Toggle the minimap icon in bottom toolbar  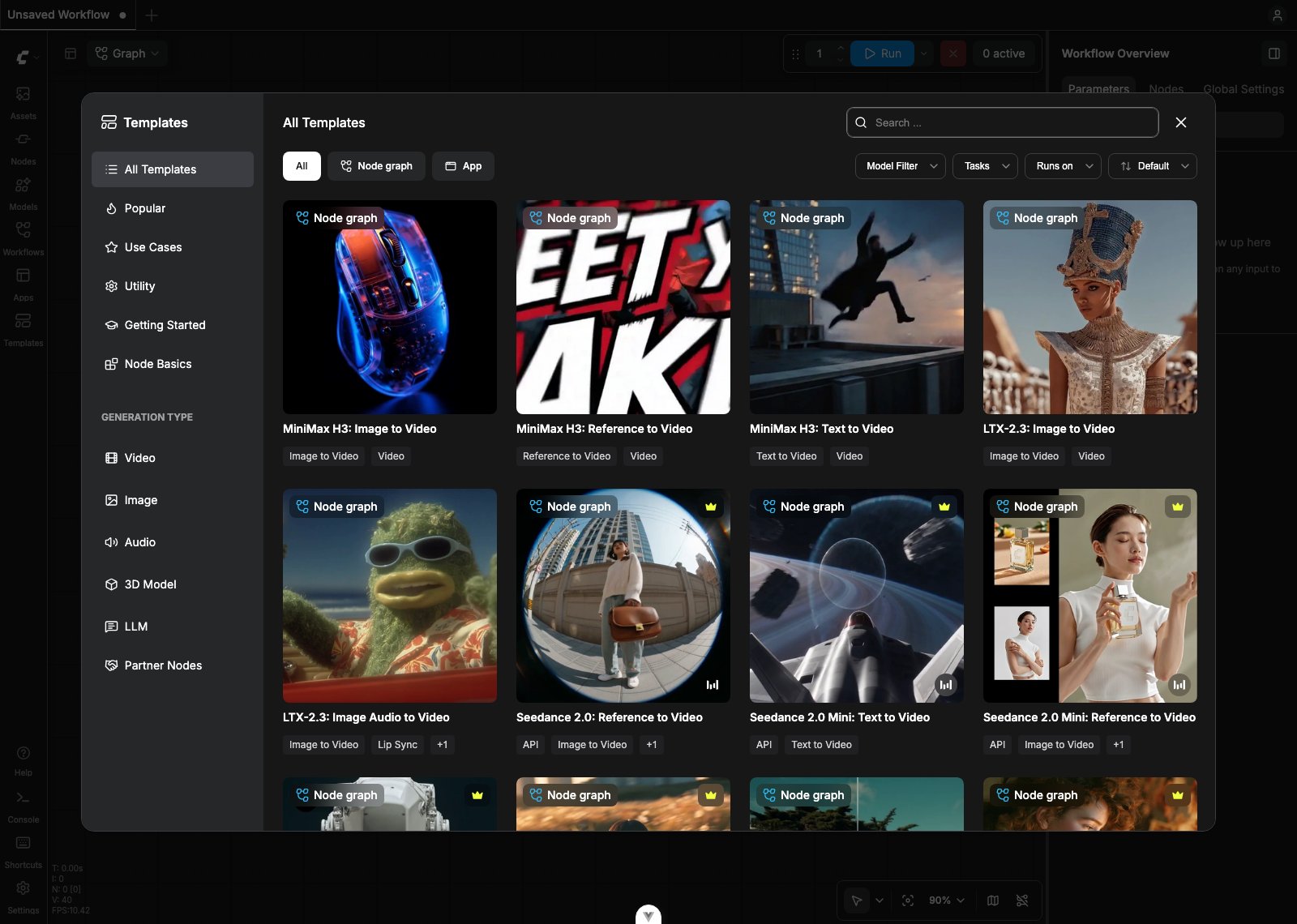pyautogui.click(x=993, y=900)
